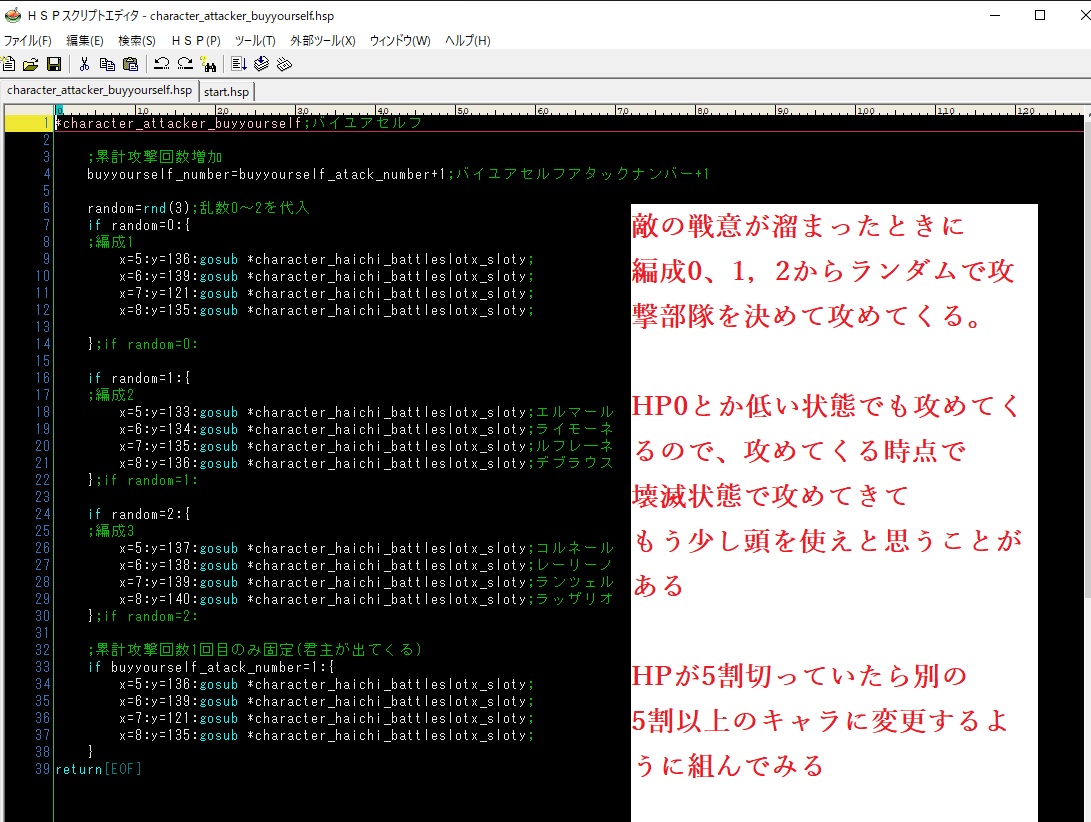Click the stacked pages download toolbar icon
This screenshot has width=1091, height=822.
tap(262, 64)
